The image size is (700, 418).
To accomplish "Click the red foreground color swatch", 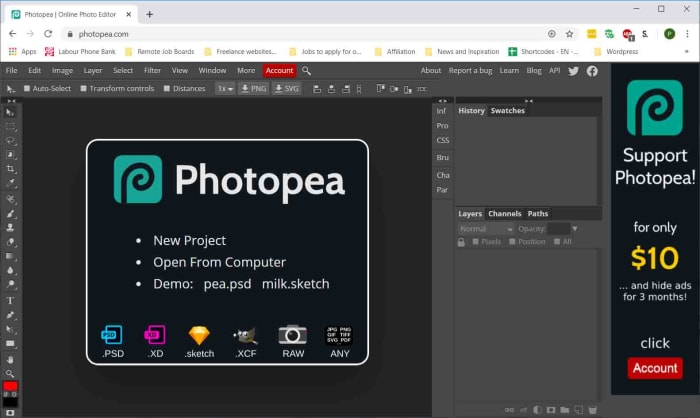I will [x=10, y=386].
